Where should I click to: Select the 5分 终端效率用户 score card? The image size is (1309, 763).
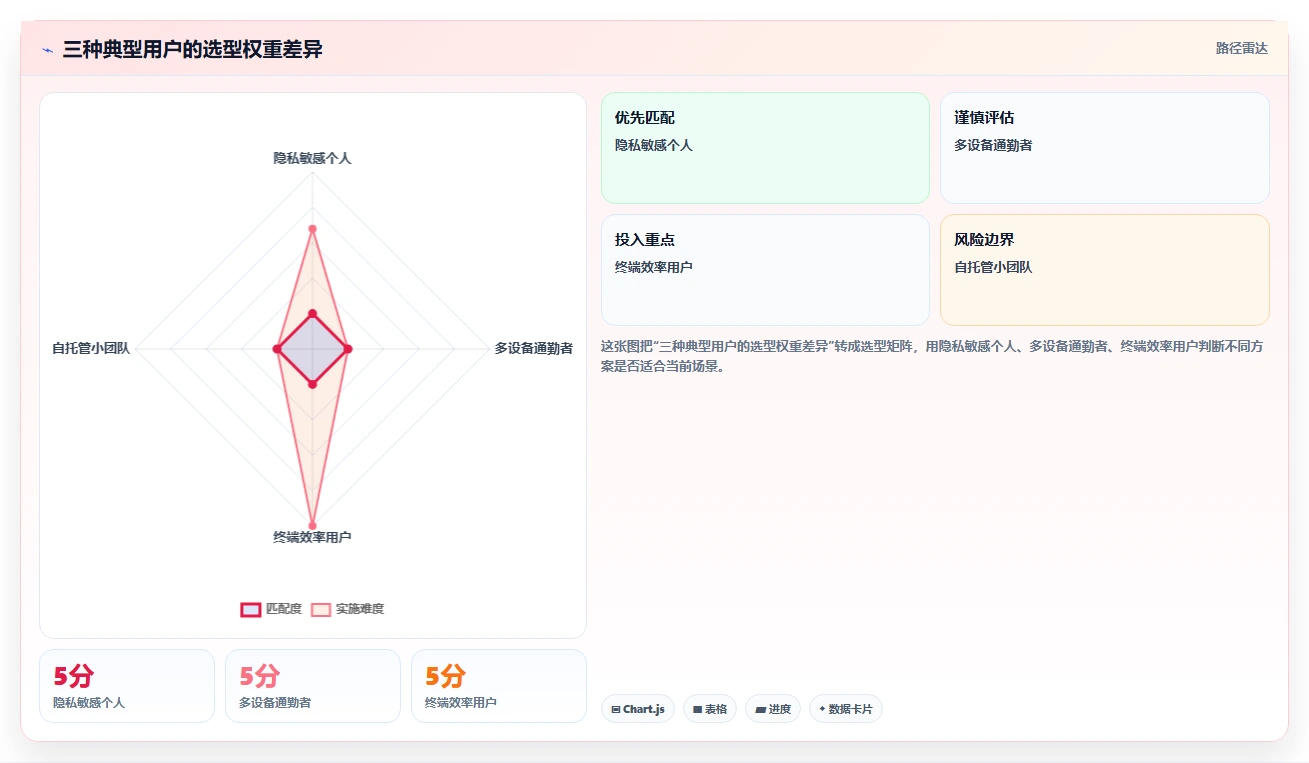tap(499, 686)
